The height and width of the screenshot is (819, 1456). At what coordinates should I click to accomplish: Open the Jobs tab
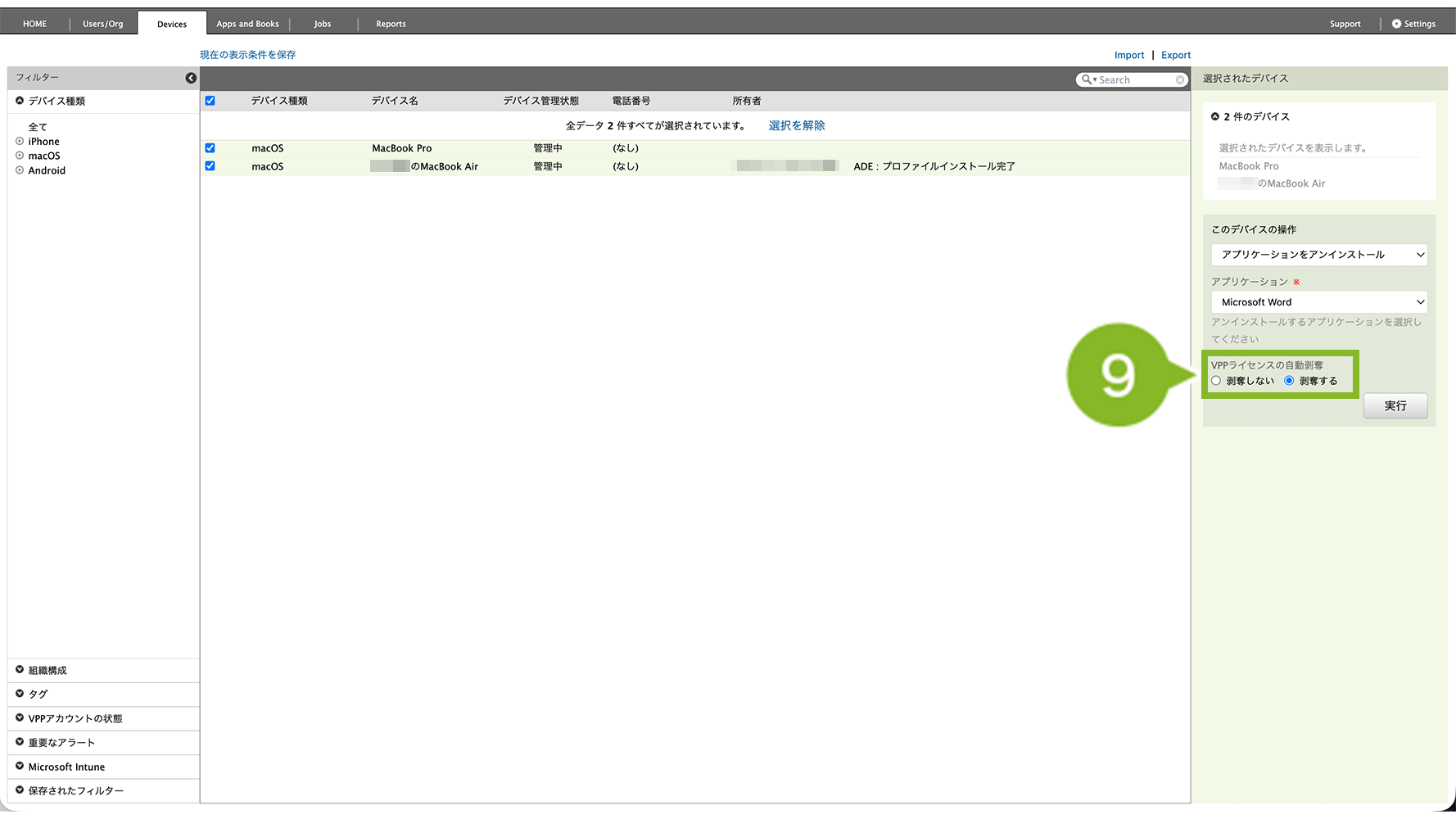point(323,24)
